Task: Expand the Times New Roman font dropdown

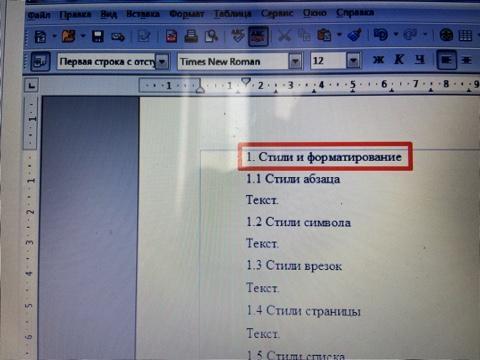Action: click(x=295, y=61)
